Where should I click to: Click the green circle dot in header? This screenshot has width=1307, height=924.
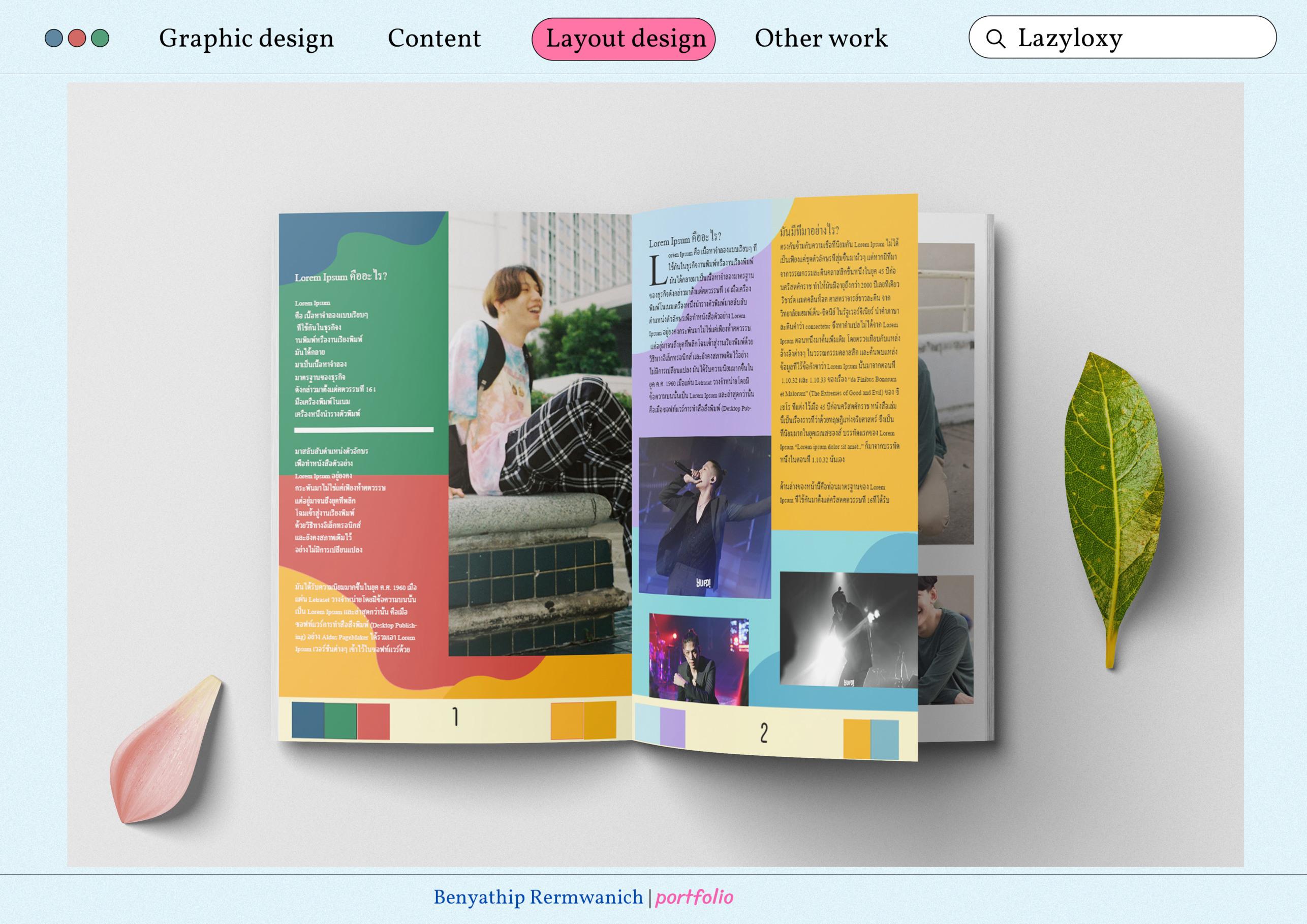(100, 38)
